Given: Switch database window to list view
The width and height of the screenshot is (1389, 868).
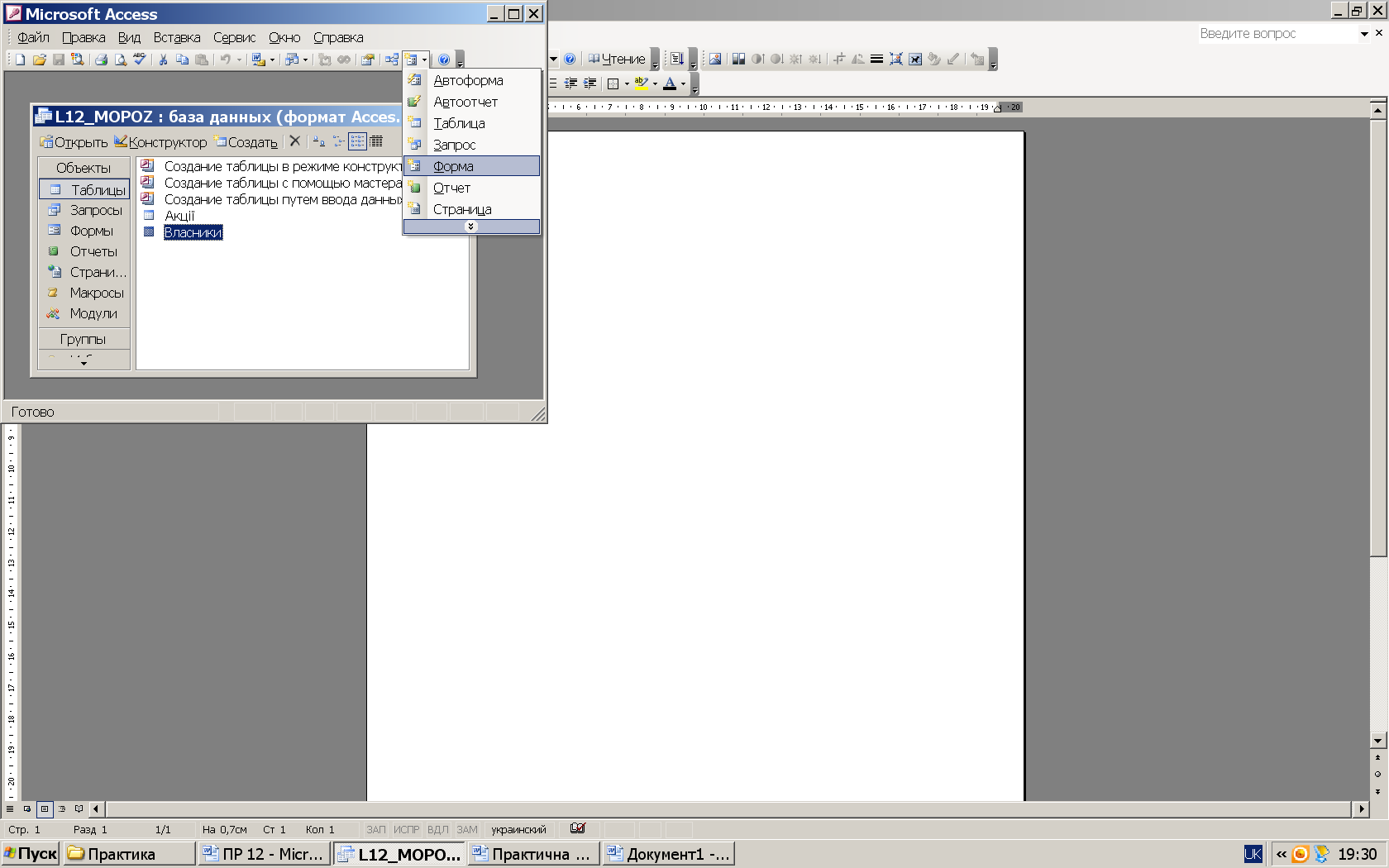Looking at the screenshot, I should 357,141.
